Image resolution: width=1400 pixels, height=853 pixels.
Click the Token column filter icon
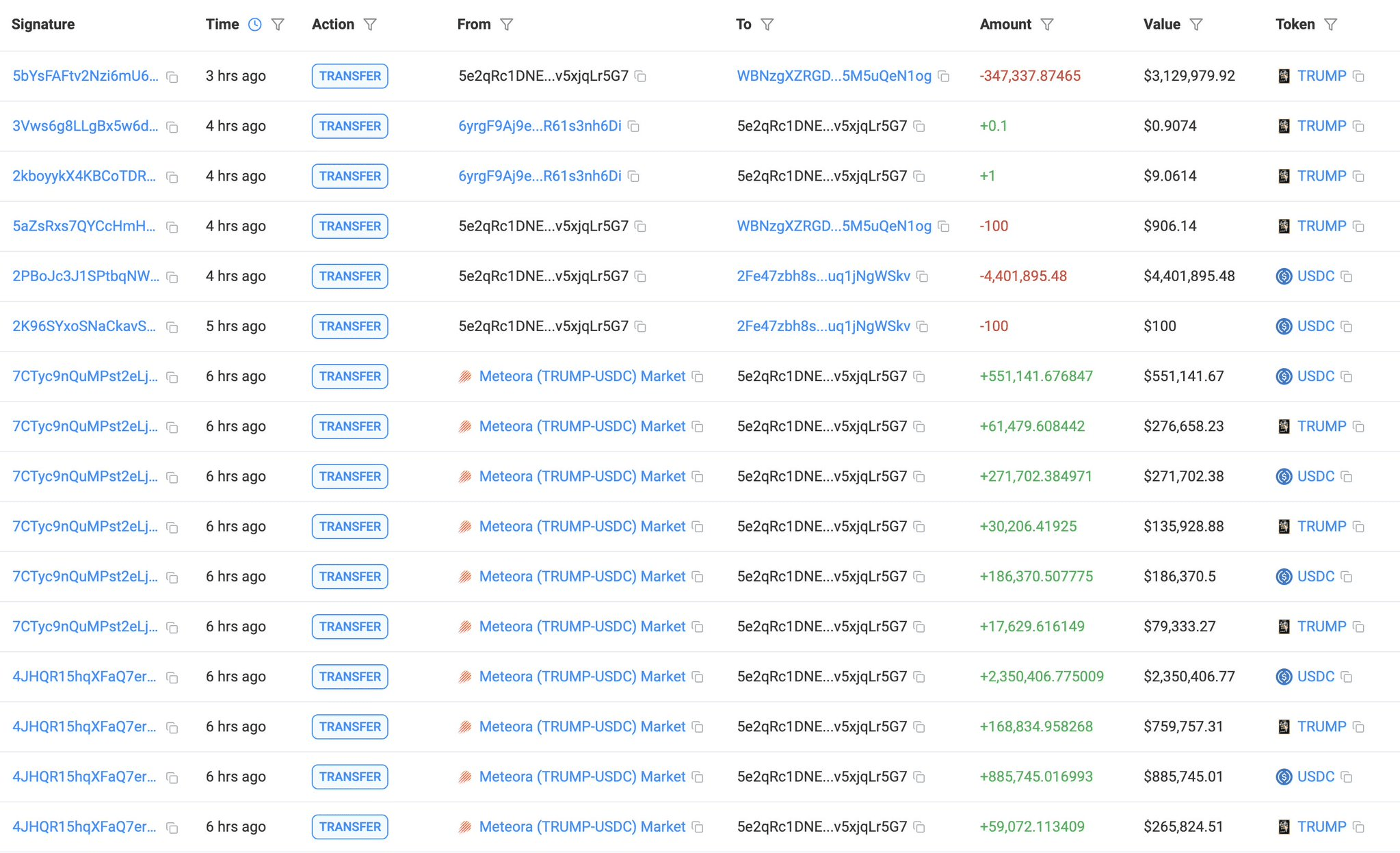[1330, 25]
